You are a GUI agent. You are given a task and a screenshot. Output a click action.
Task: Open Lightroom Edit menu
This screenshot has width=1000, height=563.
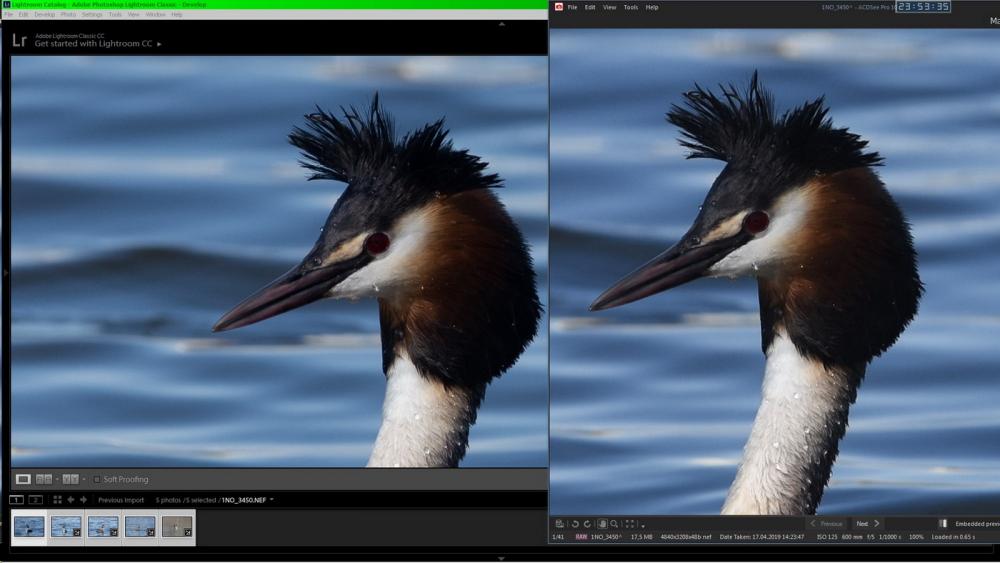pos(24,14)
